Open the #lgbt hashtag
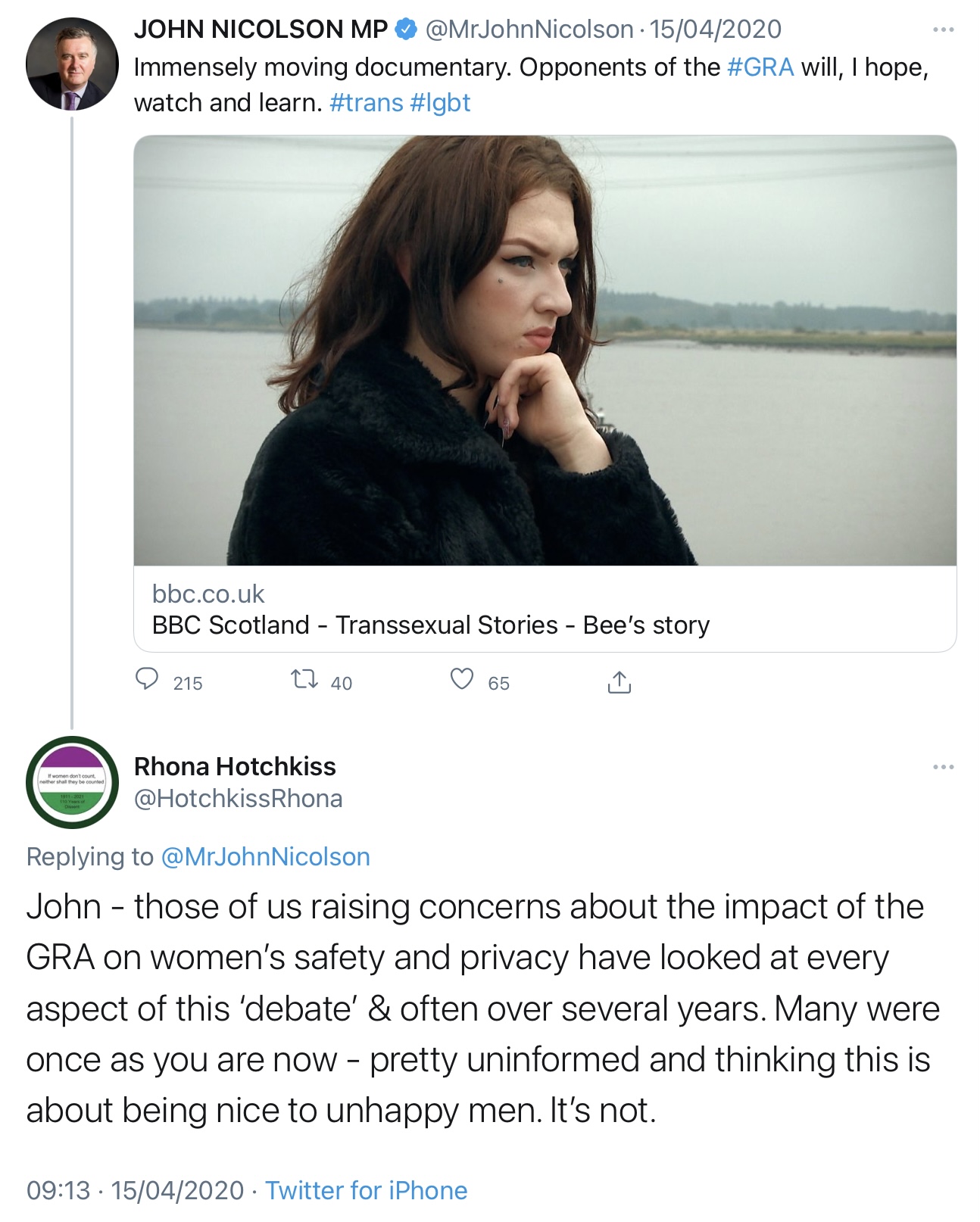The width and height of the screenshot is (980, 1222). click(440, 102)
